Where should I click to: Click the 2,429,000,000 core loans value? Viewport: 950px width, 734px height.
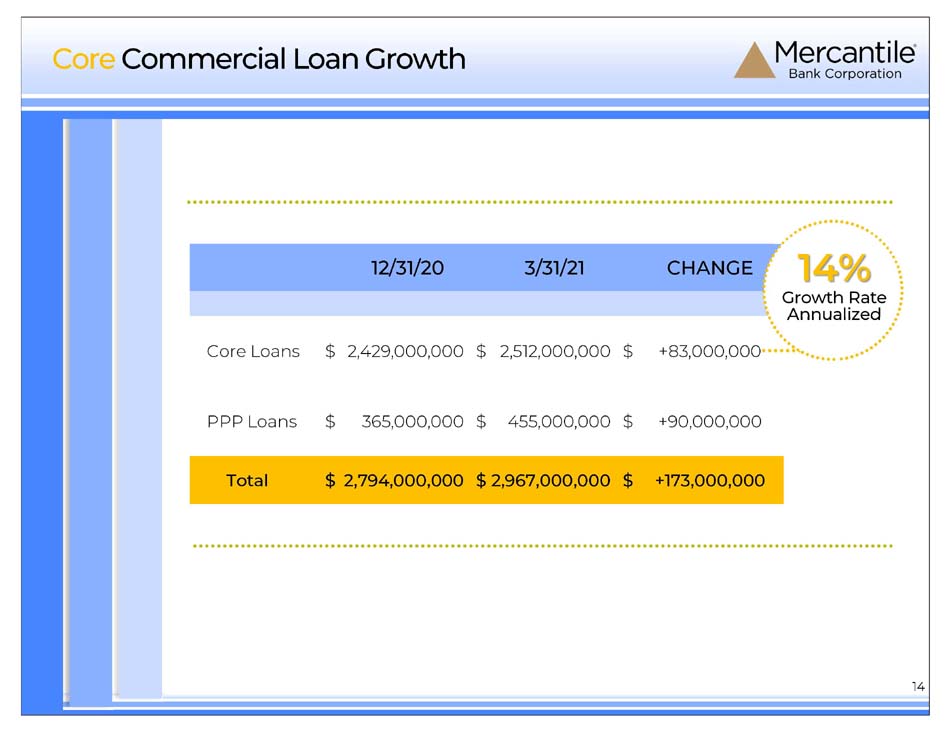[x=405, y=352]
